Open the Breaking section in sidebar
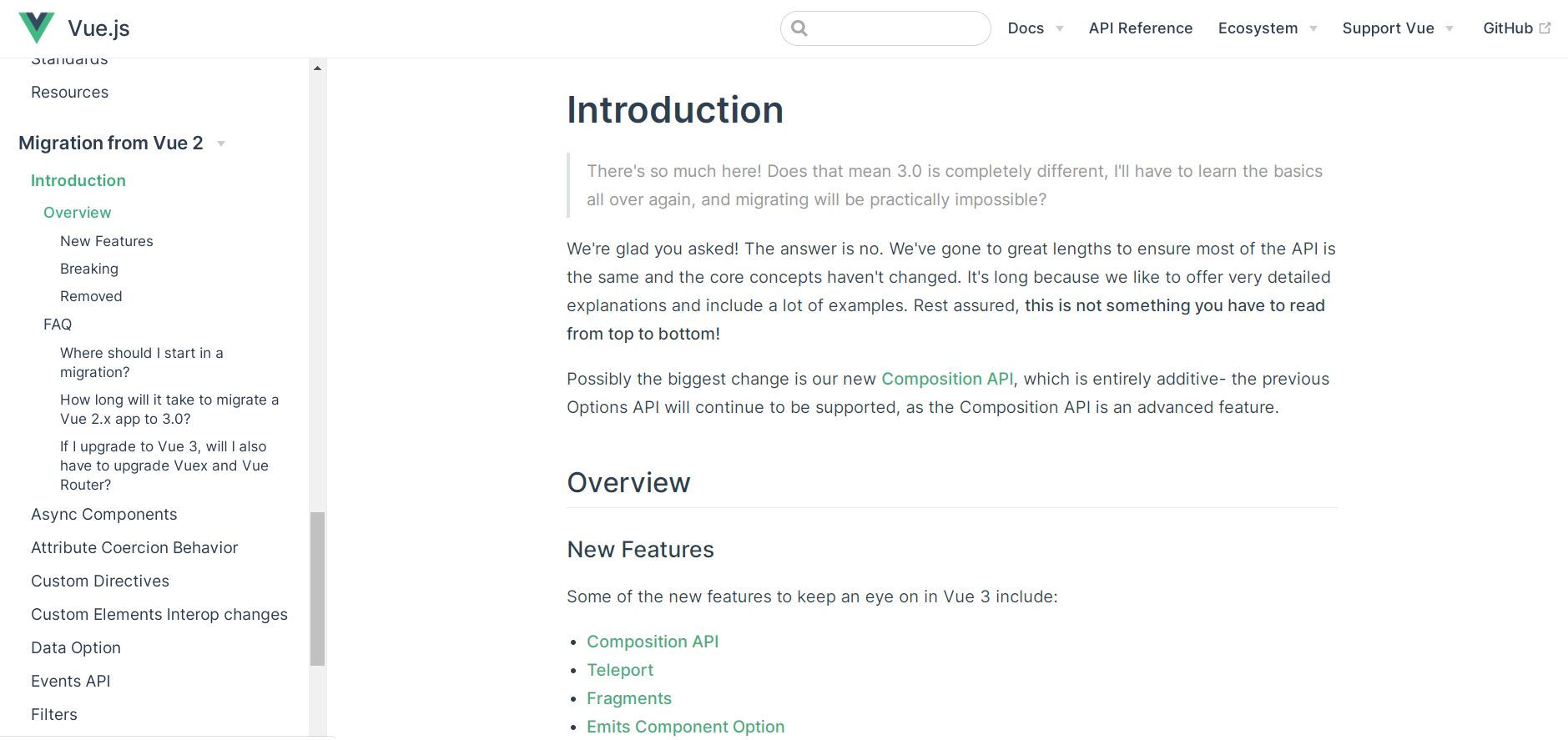This screenshot has height=740, width=1568. 88,269
